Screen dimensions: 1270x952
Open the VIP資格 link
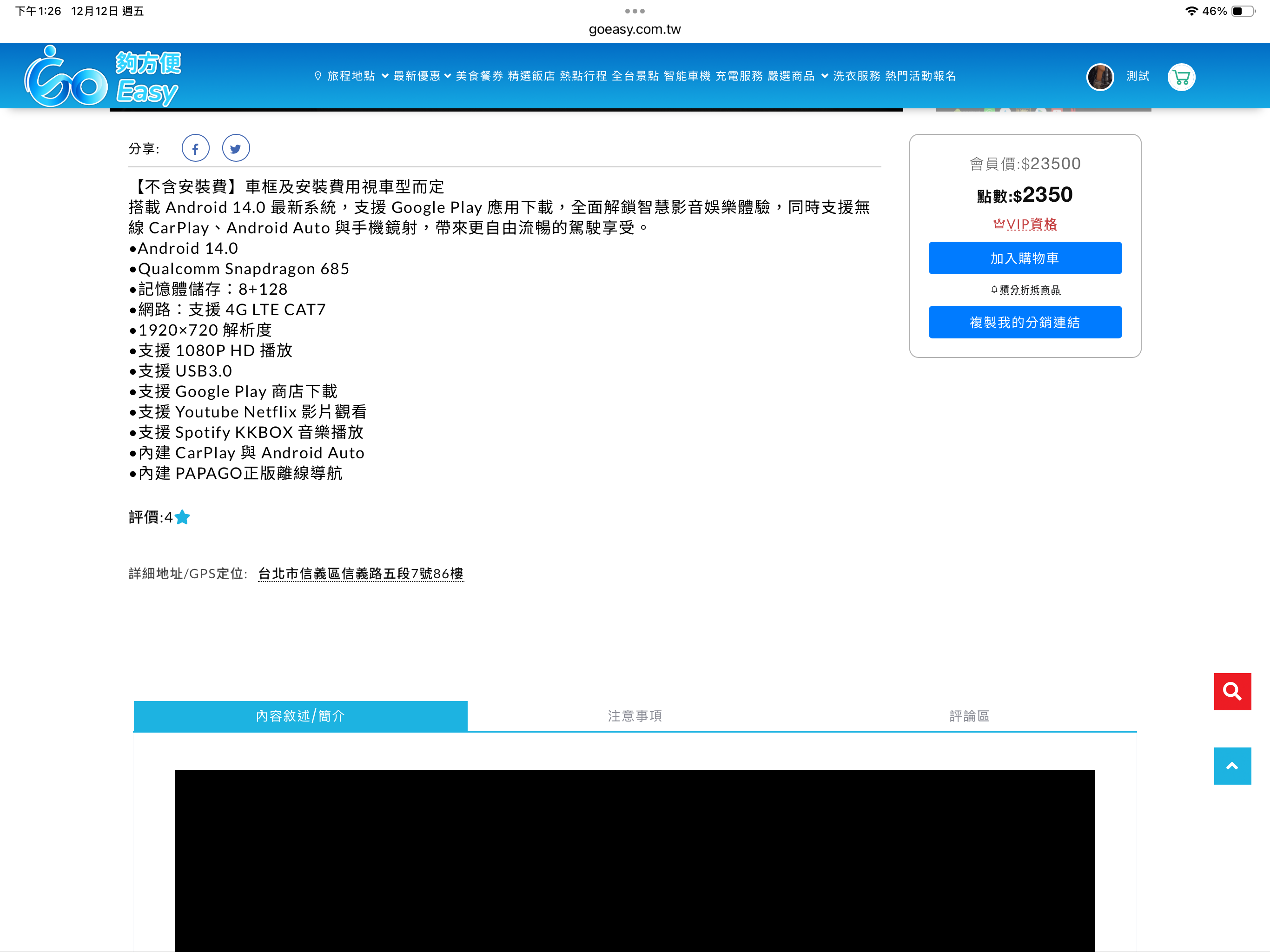[1025, 225]
